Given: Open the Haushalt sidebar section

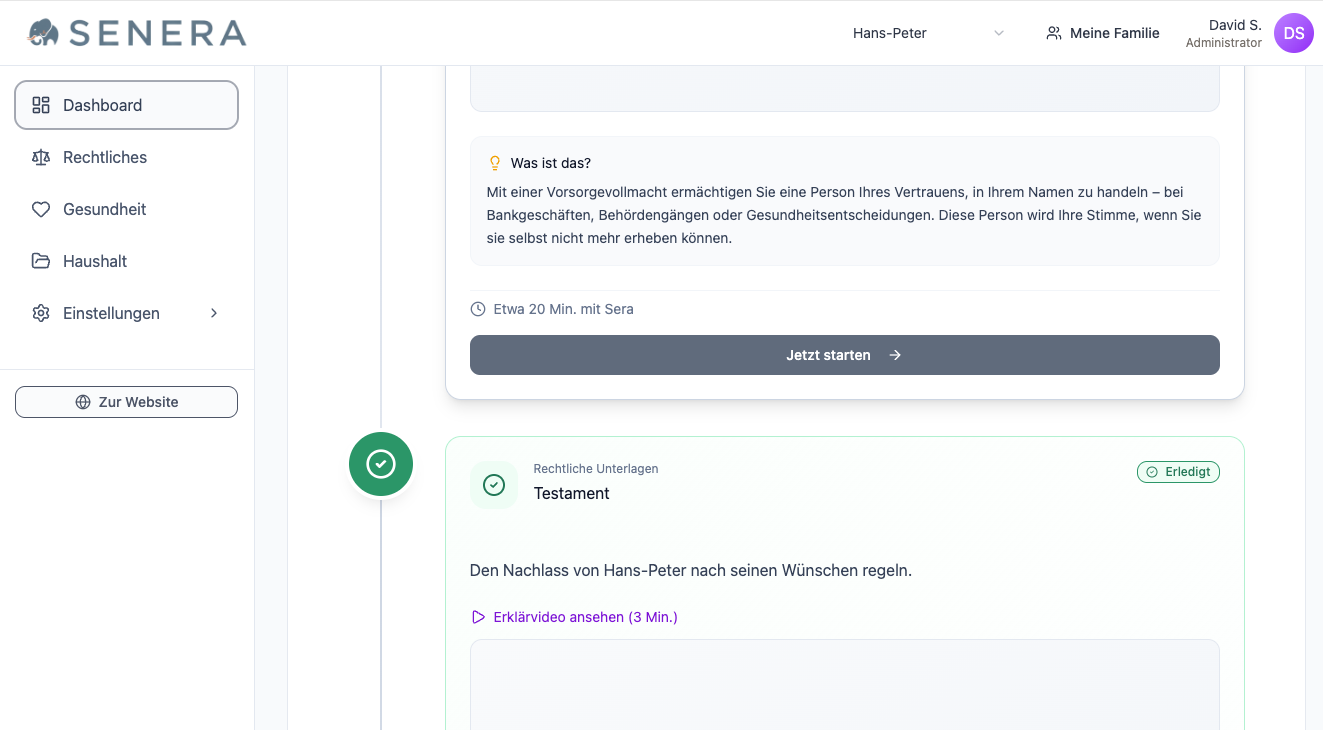Looking at the screenshot, I should [x=95, y=261].
